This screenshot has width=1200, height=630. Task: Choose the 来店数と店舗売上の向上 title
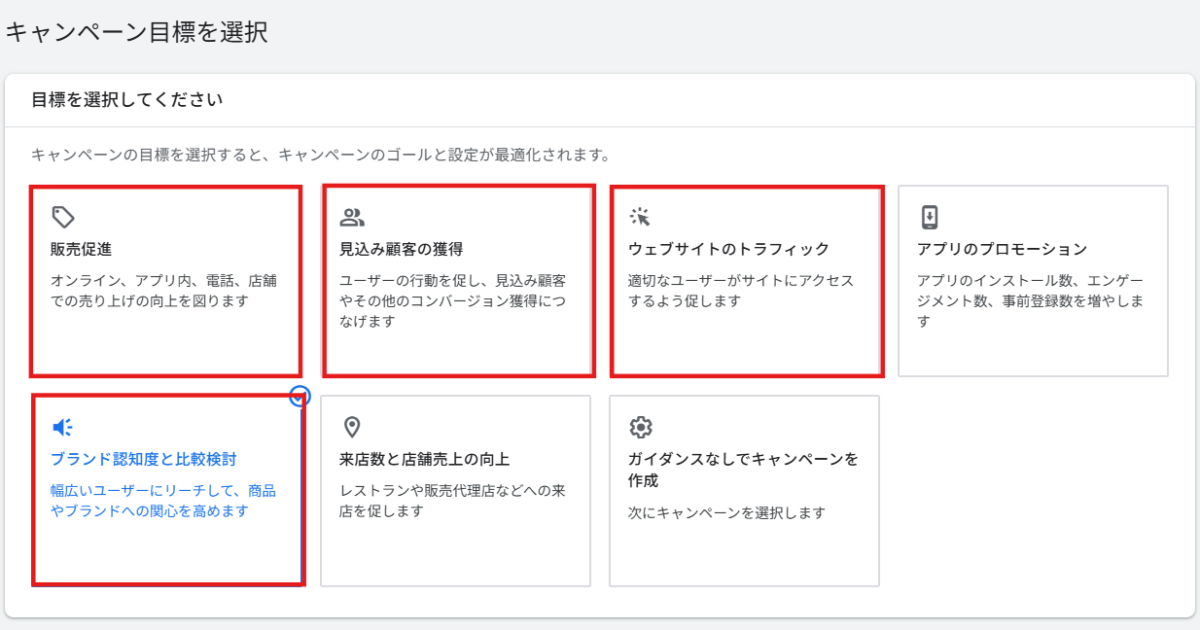click(425, 460)
